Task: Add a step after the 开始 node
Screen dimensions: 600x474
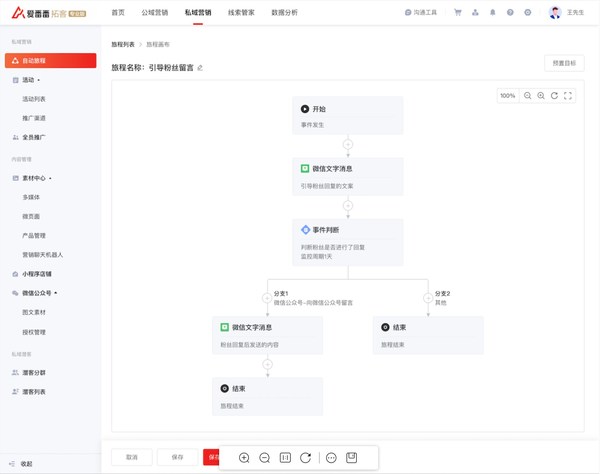Action: [x=348, y=145]
